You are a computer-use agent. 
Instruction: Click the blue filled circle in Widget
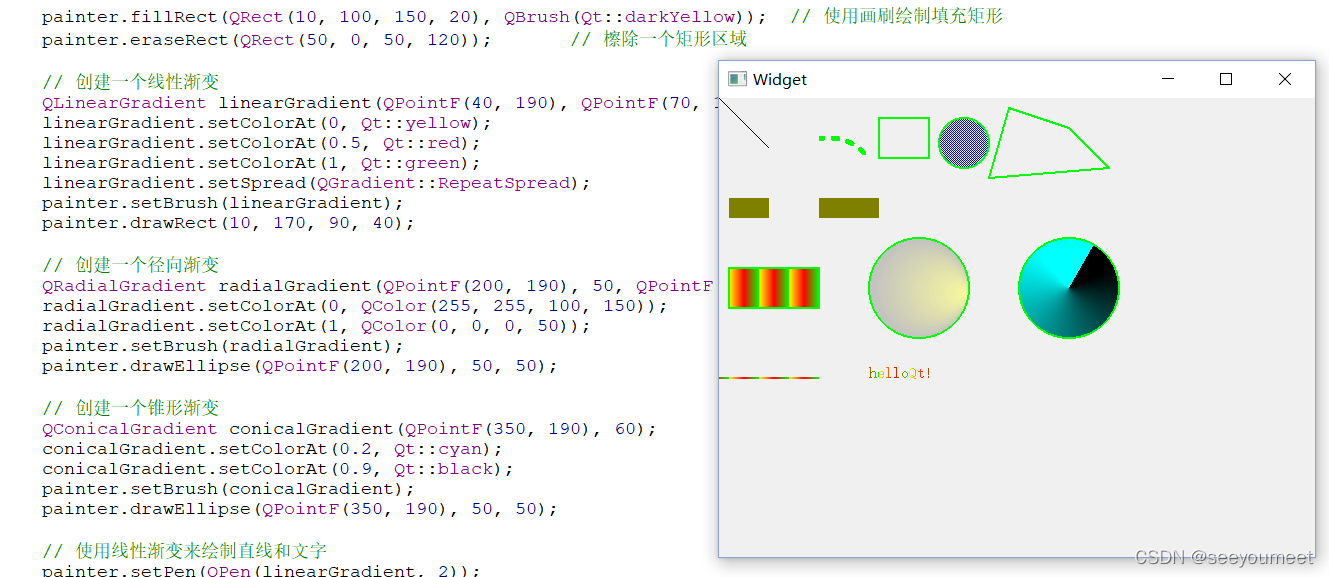tap(964, 143)
